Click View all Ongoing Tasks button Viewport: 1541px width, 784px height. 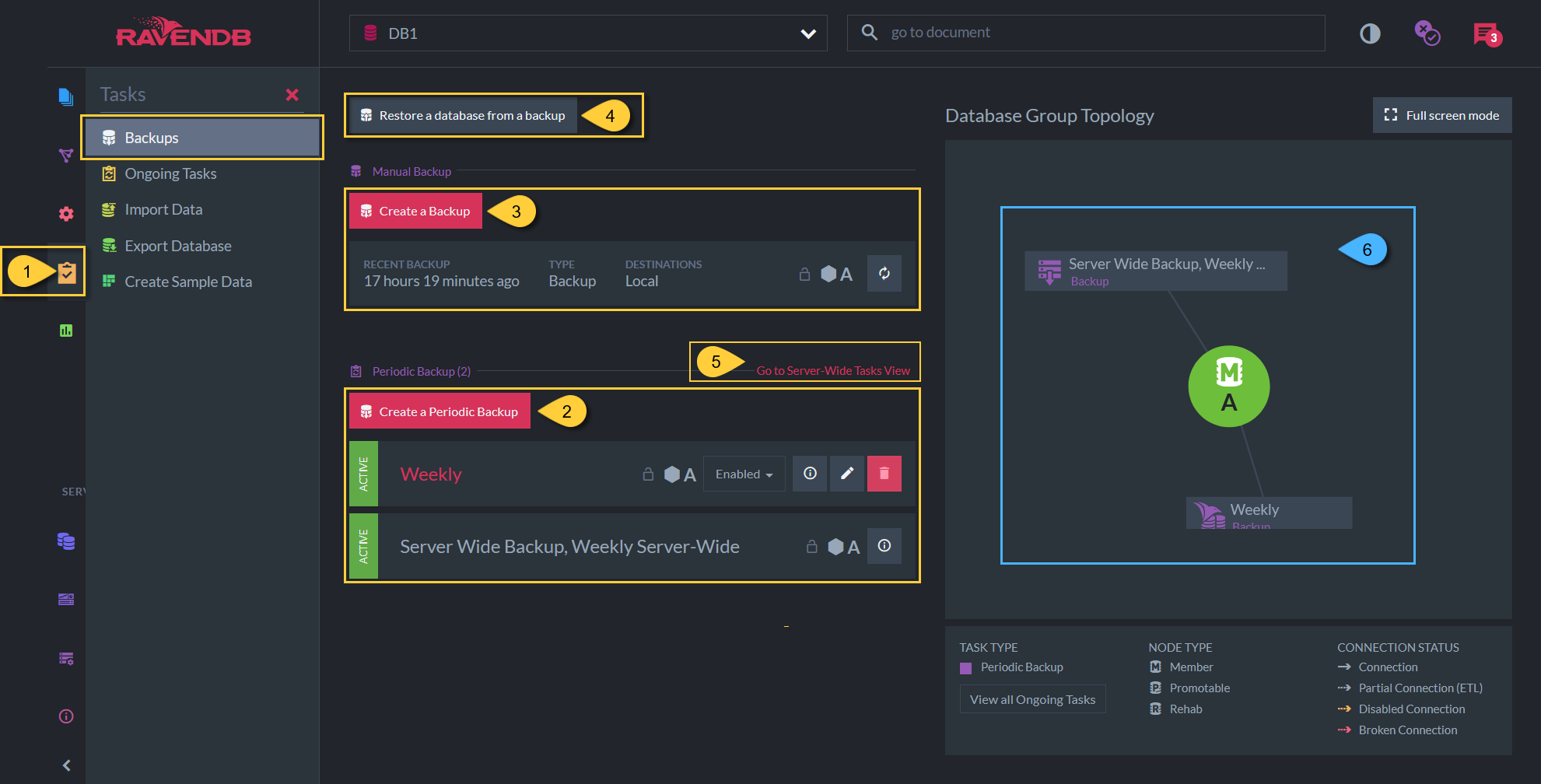1032,699
